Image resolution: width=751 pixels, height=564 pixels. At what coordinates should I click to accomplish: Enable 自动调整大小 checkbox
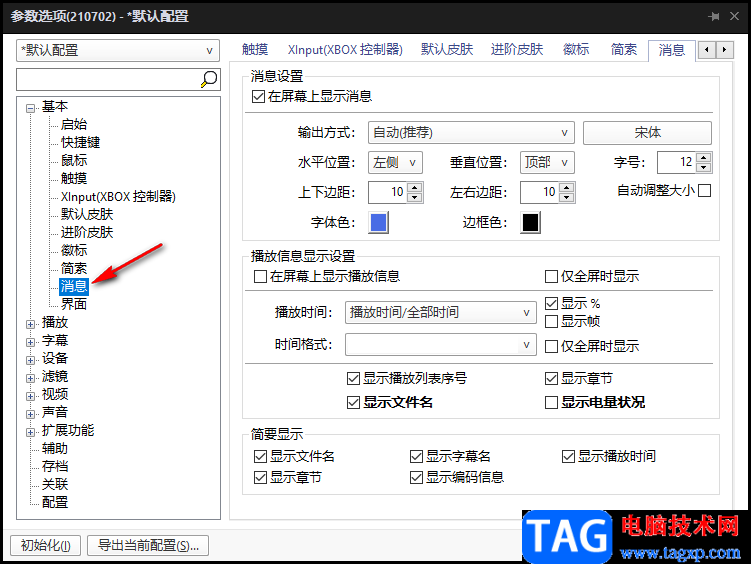(x=704, y=191)
